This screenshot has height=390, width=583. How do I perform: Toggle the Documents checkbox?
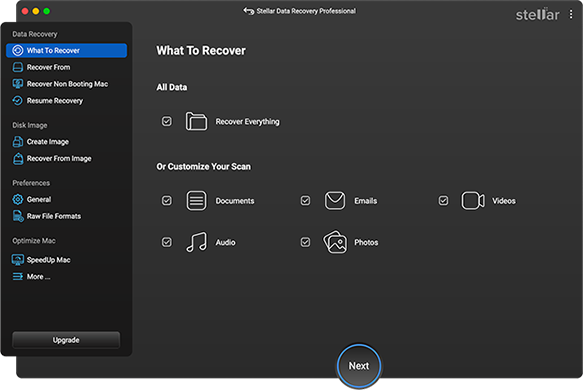pyautogui.click(x=167, y=201)
